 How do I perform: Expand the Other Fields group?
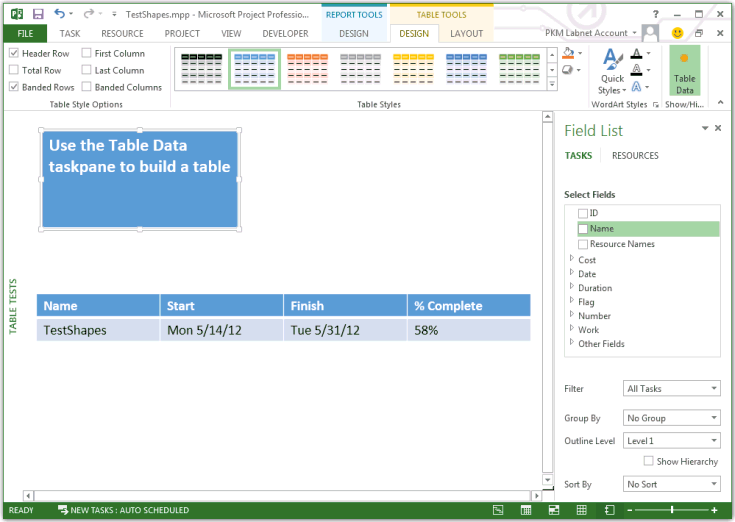pyautogui.click(x=571, y=342)
